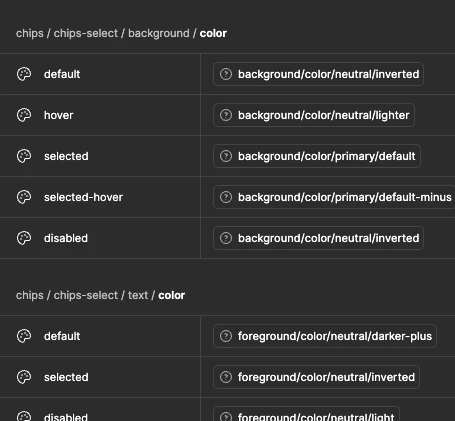Click palette icon beside background default variable
The width and height of the screenshot is (455, 421).
(x=24, y=74)
